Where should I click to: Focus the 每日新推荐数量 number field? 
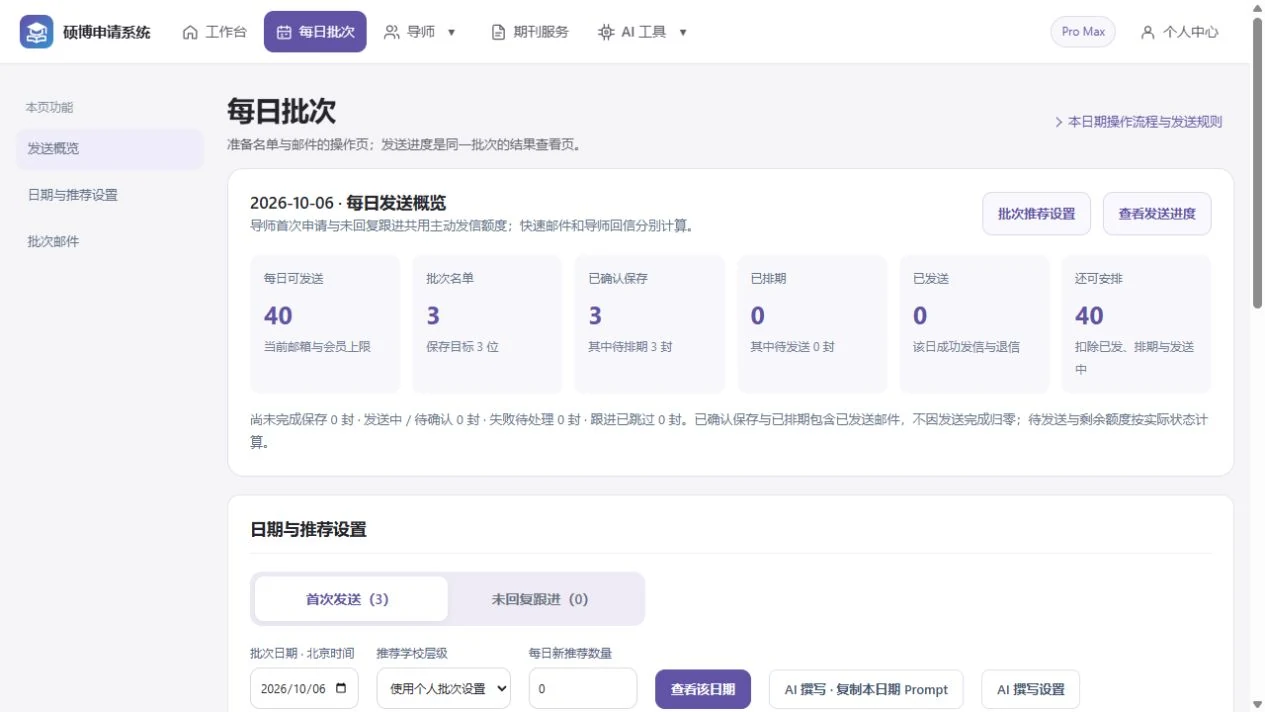point(583,688)
